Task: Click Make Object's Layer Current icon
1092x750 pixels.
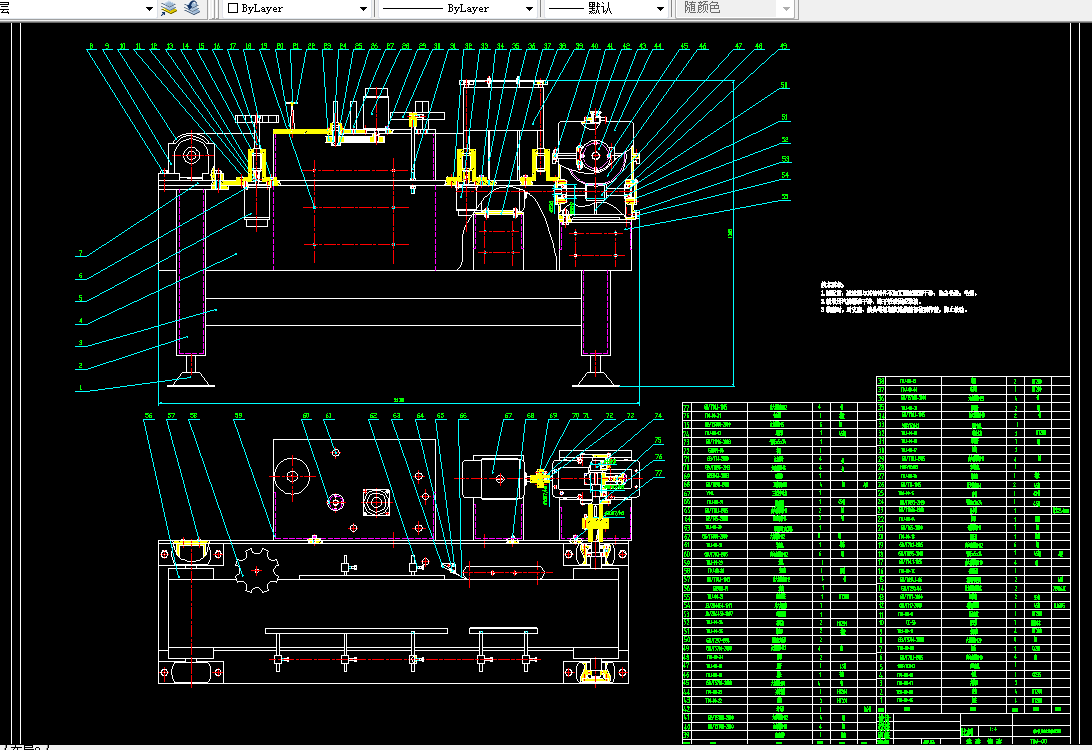Action: [169, 8]
